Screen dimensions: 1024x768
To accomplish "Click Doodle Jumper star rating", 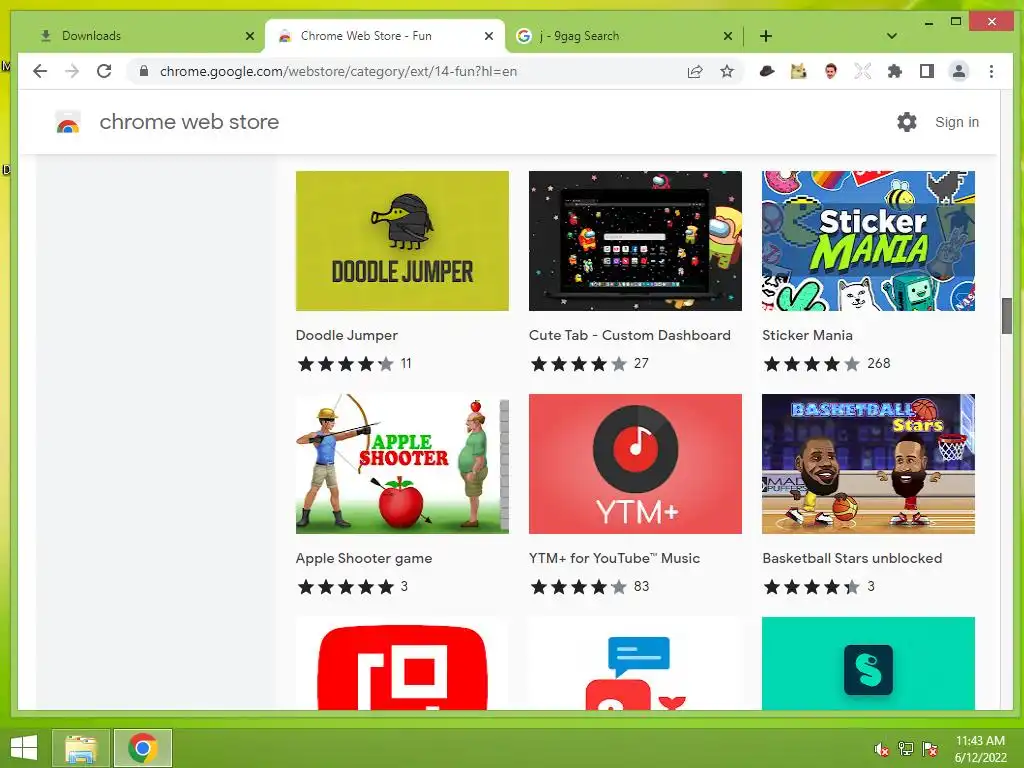I will (x=345, y=364).
